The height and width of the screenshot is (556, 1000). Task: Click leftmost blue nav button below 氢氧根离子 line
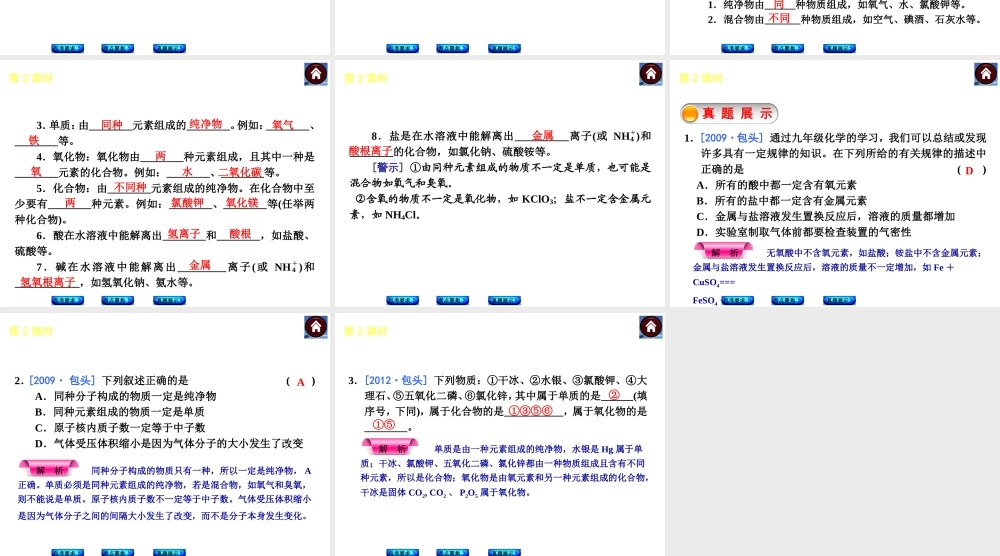(68, 300)
